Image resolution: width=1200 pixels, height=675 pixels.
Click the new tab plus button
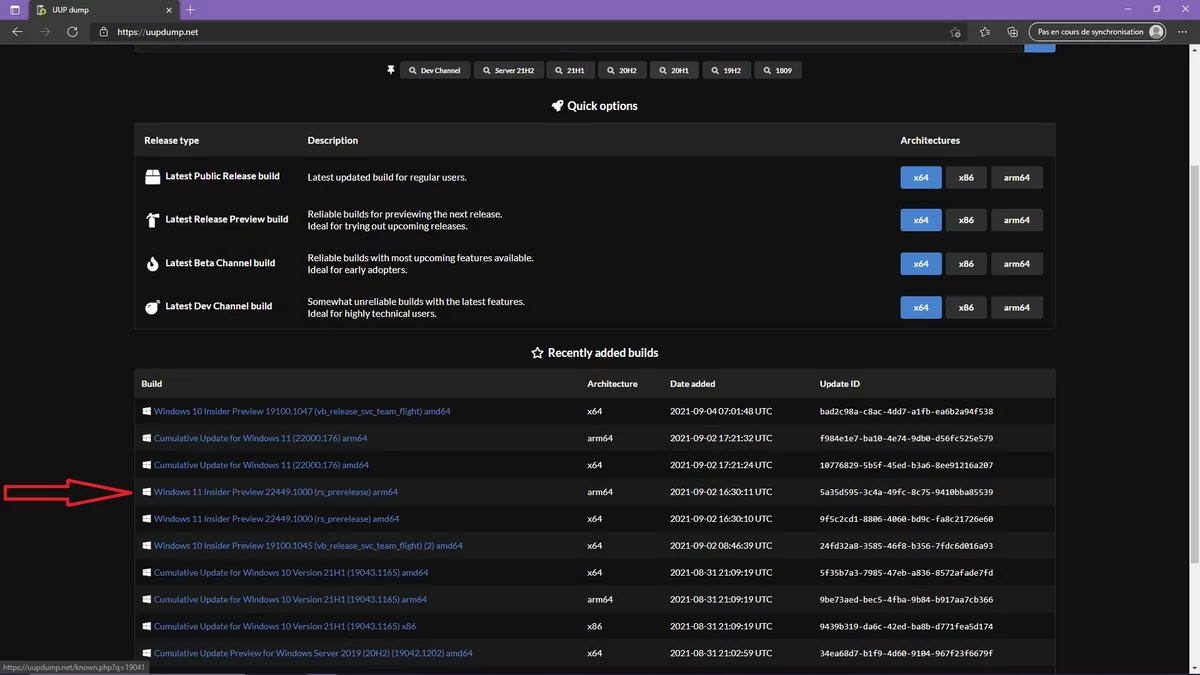pos(190,10)
